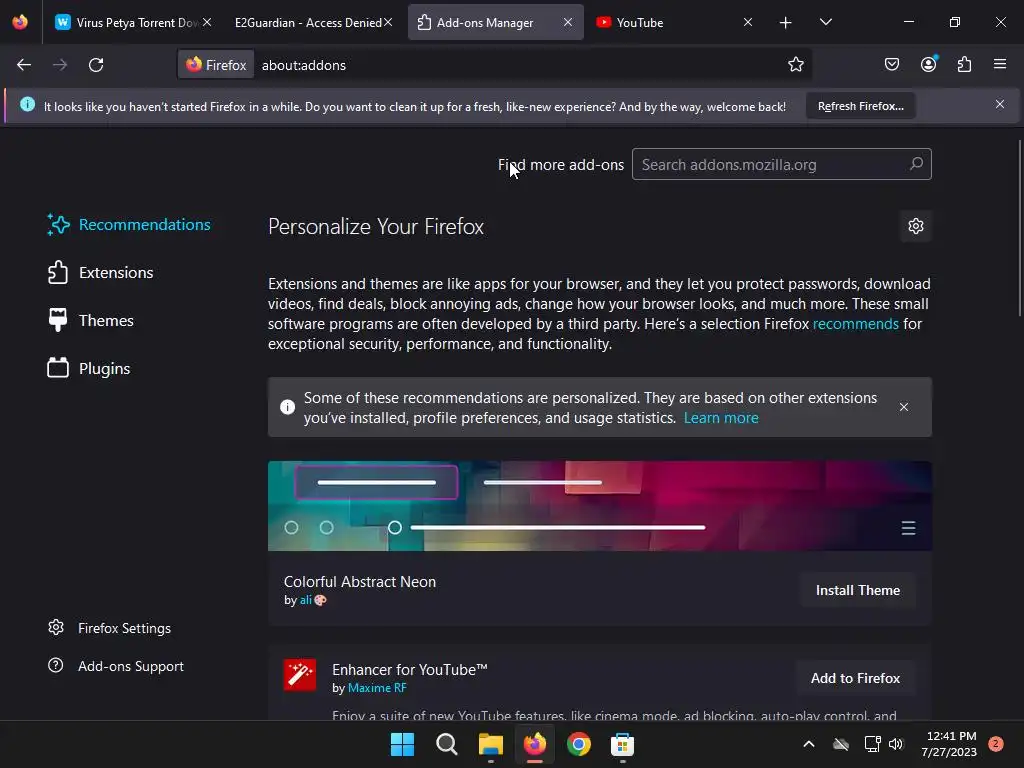The image size is (1024, 768).
Task: Dismiss the personalized recommendations notice
Action: pyautogui.click(x=904, y=407)
